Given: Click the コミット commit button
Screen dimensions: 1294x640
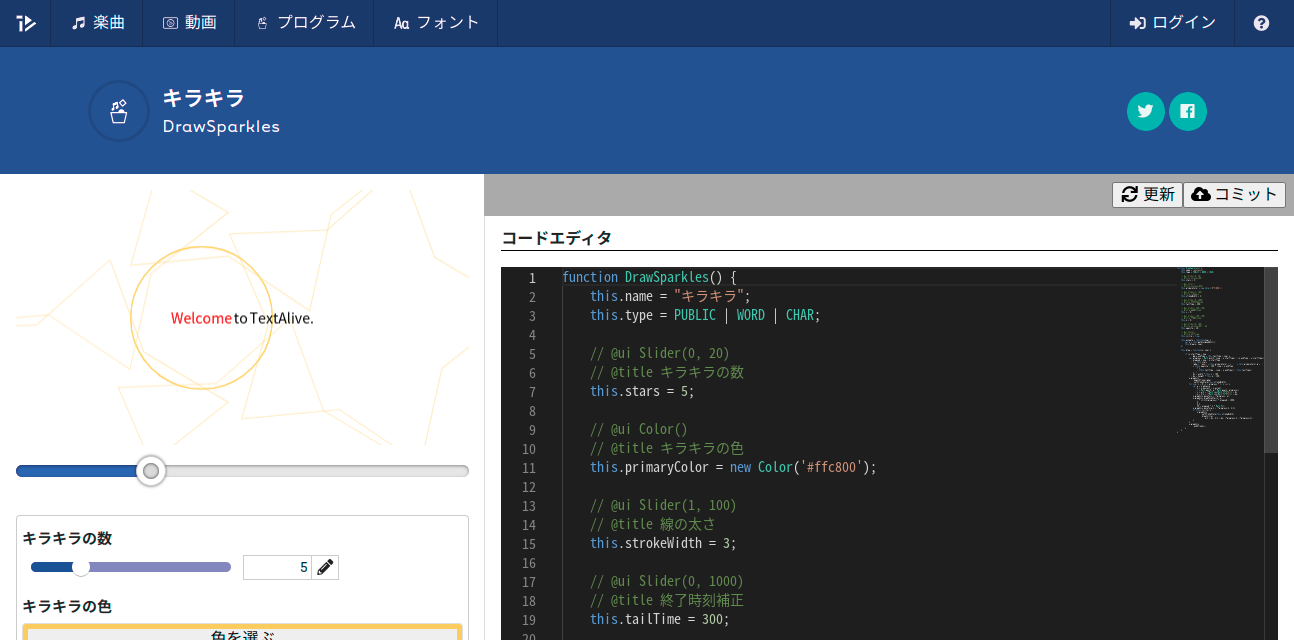Looking at the screenshot, I should point(1235,195).
